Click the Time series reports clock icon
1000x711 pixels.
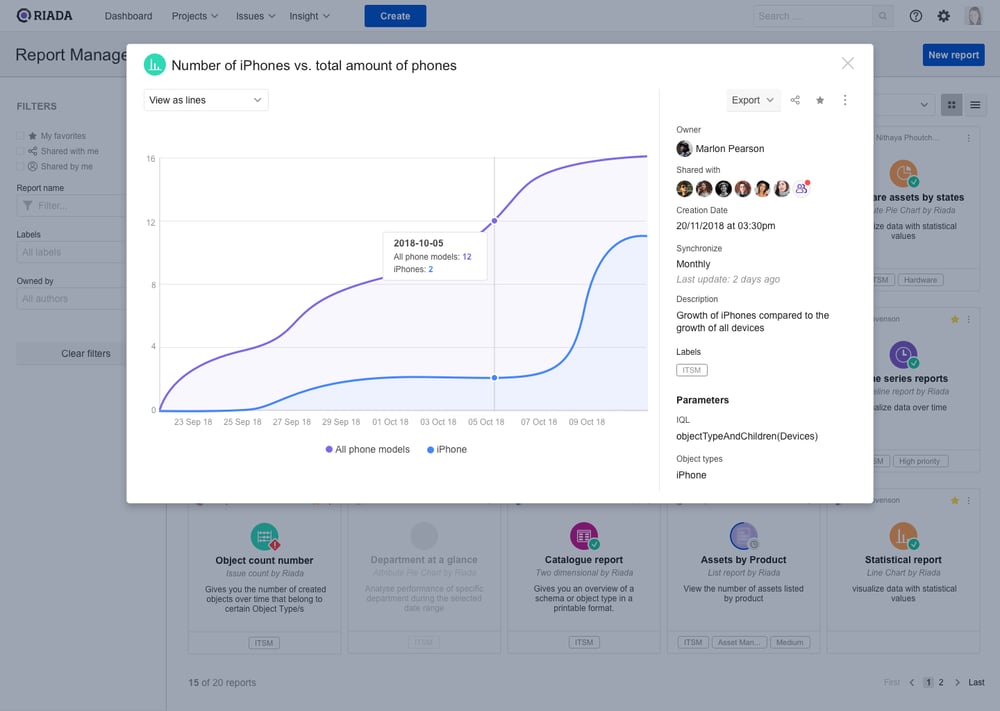tap(904, 355)
